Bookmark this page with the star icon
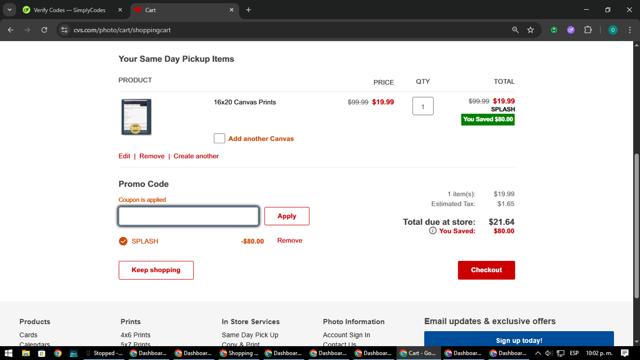The image size is (640, 360). tap(531, 30)
